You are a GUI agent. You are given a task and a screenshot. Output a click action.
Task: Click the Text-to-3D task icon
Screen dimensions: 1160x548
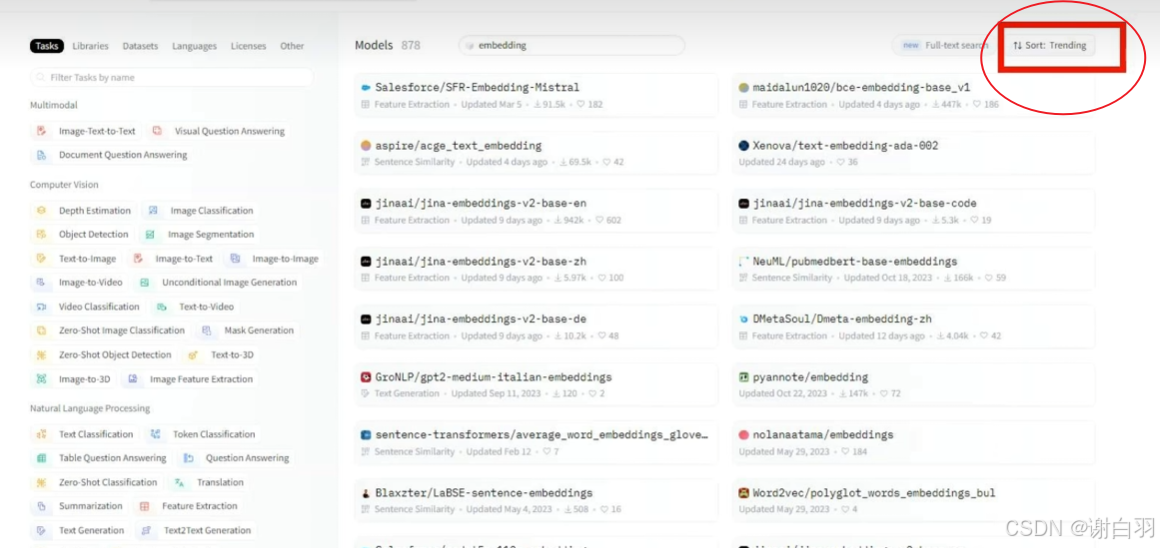(193, 355)
